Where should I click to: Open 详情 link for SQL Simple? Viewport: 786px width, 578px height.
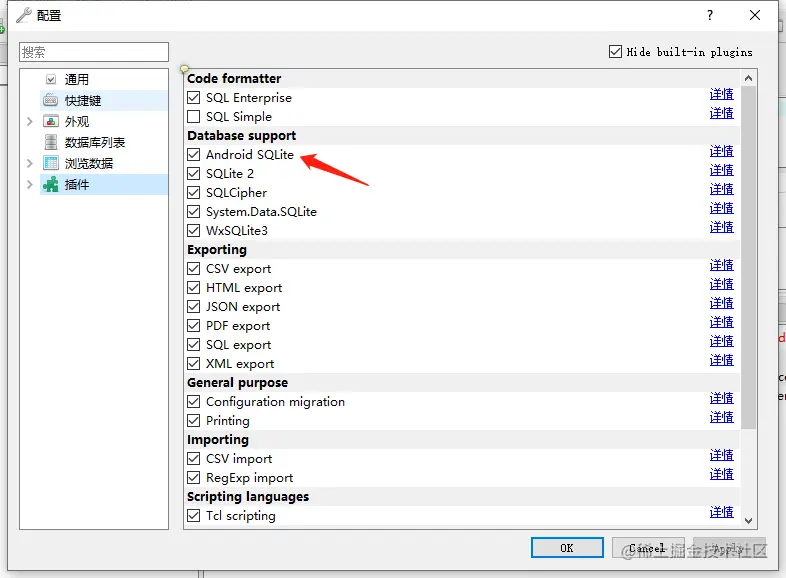coord(721,113)
